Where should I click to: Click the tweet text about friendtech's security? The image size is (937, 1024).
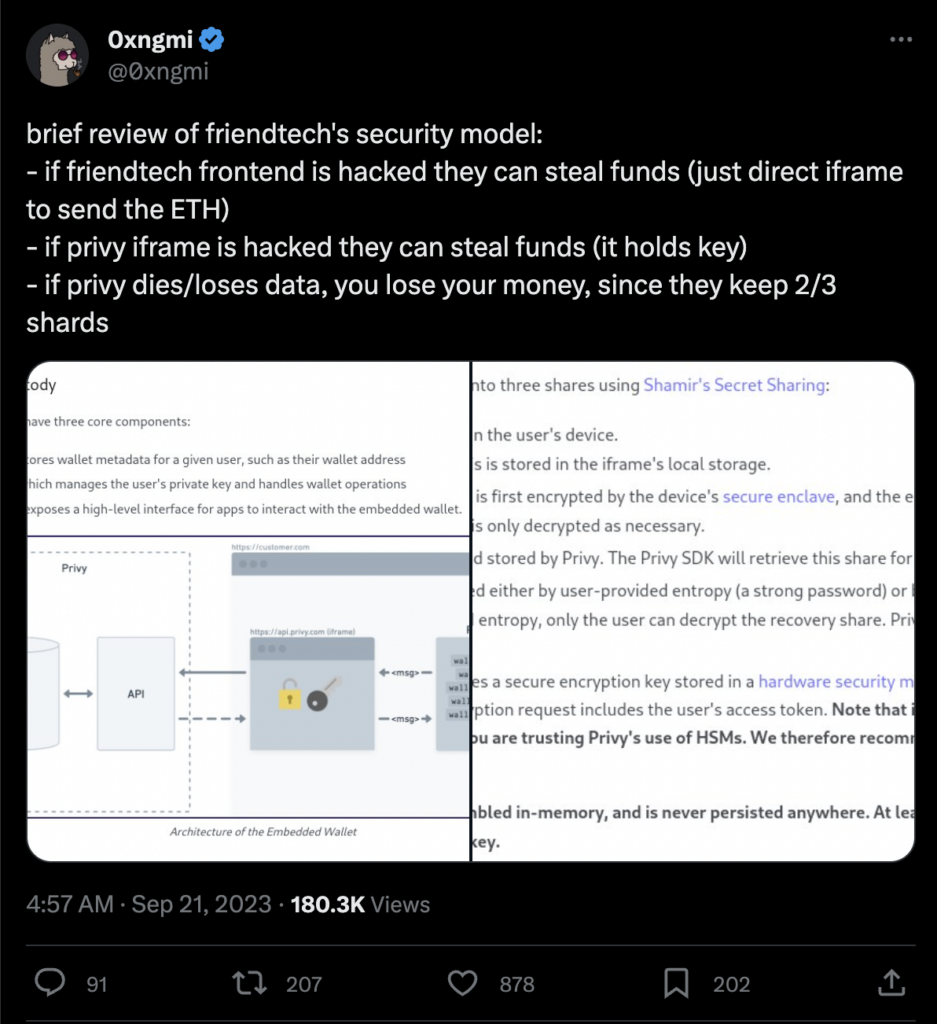(x=464, y=228)
